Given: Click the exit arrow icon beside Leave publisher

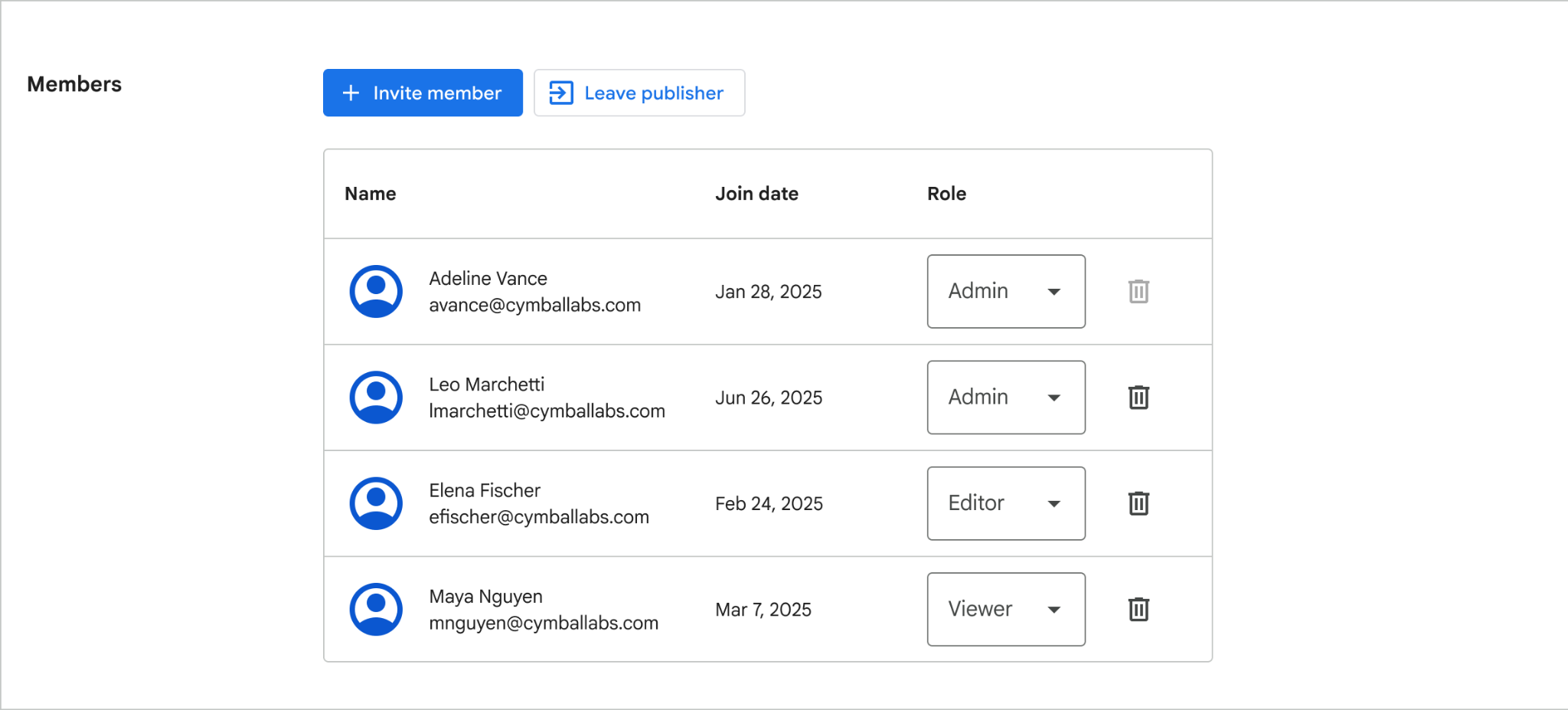Looking at the screenshot, I should pos(560,93).
